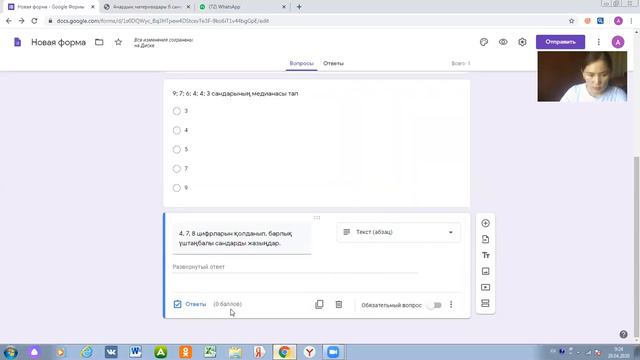640x360 pixels.
Task: Switch to the second browser tab
Action: 147,7
